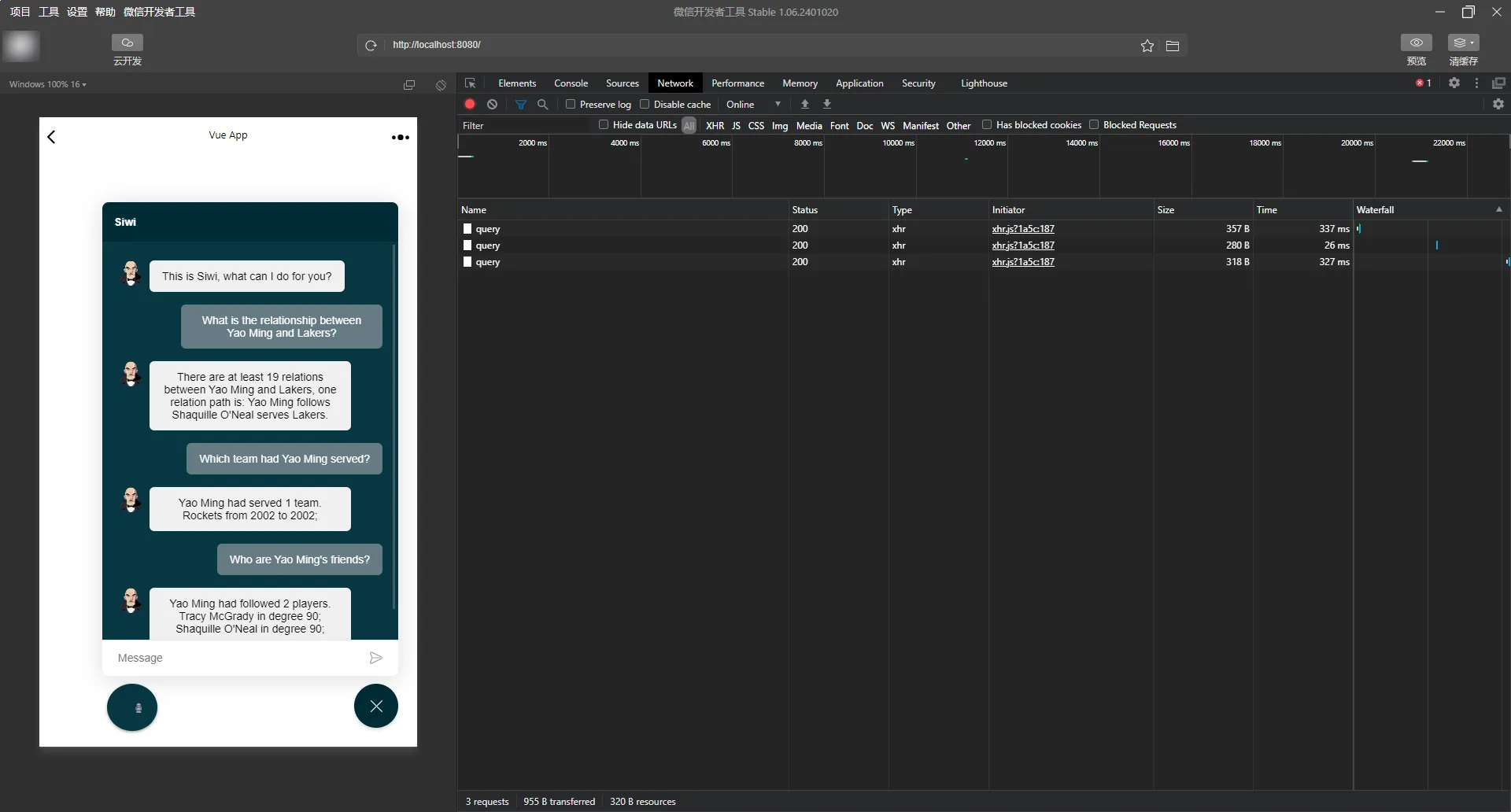Viewport: 1511px width, 812px height.
Task: Open the Online throttling dropdown
Action: point(753,104)
